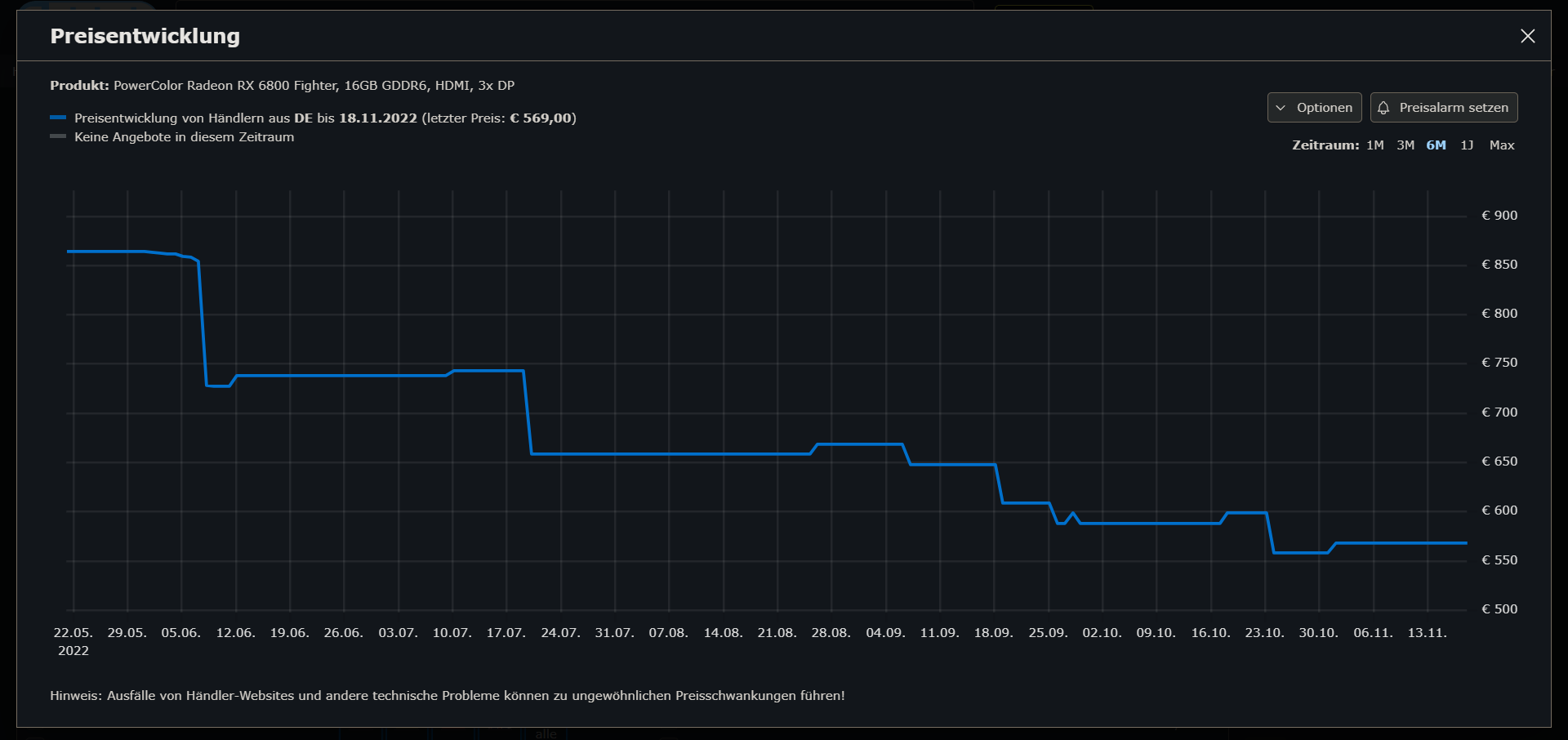Viewport: 1568px width, 740px height.
Task: Click the X to close Preisentwicklung dialog
Action: tap(1529, 36)
